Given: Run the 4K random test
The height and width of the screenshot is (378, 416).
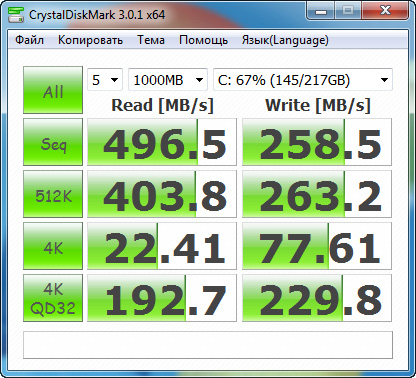Looking at the screenshot, I should click(x=53, y=246).
